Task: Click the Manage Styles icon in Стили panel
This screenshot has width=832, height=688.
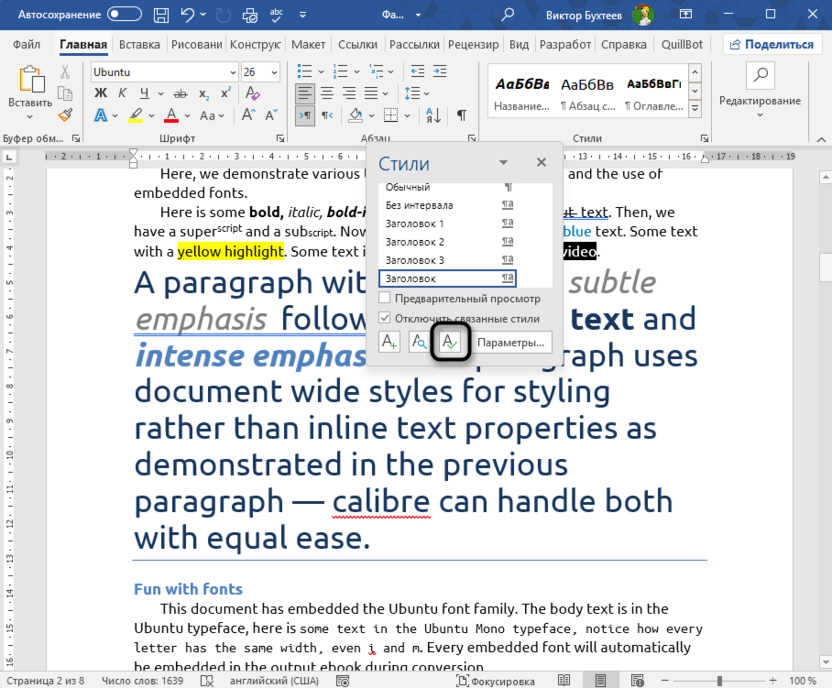Action: [x=451, y=342]
